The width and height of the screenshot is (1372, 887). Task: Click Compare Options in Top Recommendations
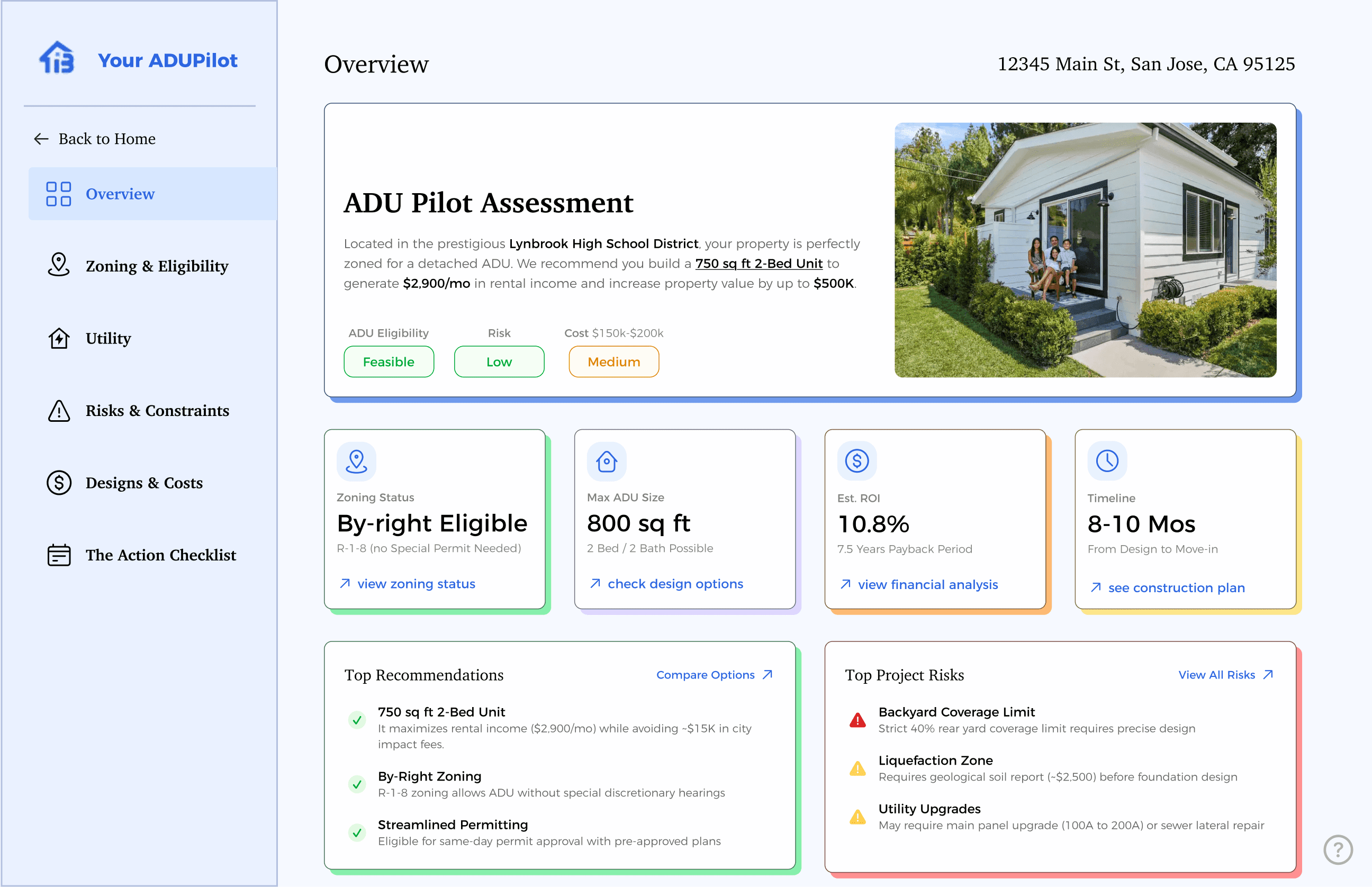coord(714,674)
